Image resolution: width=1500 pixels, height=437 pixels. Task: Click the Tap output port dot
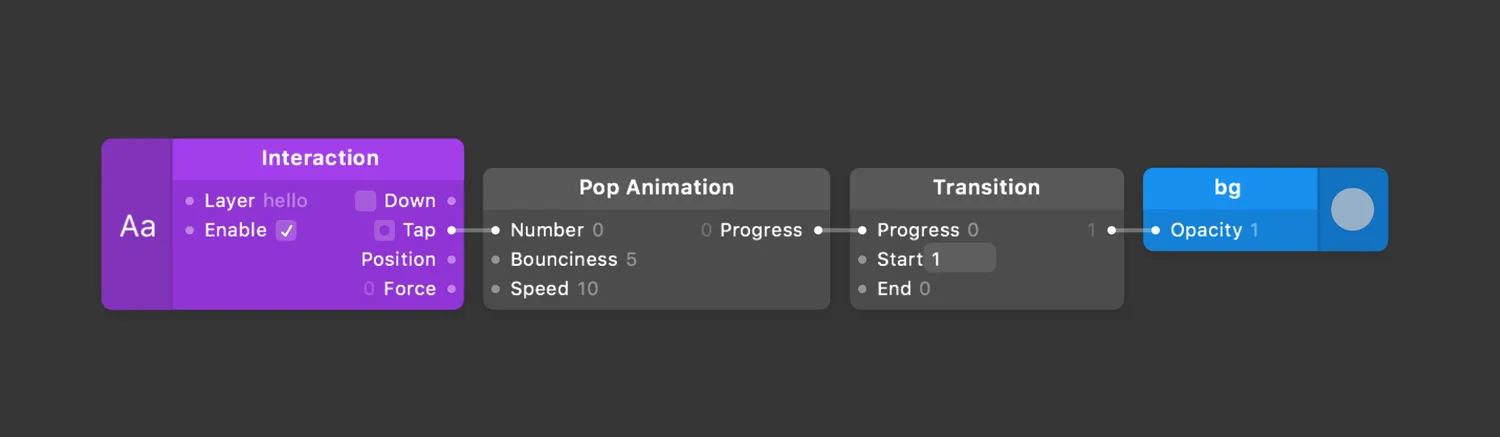(x=451, y=230)
